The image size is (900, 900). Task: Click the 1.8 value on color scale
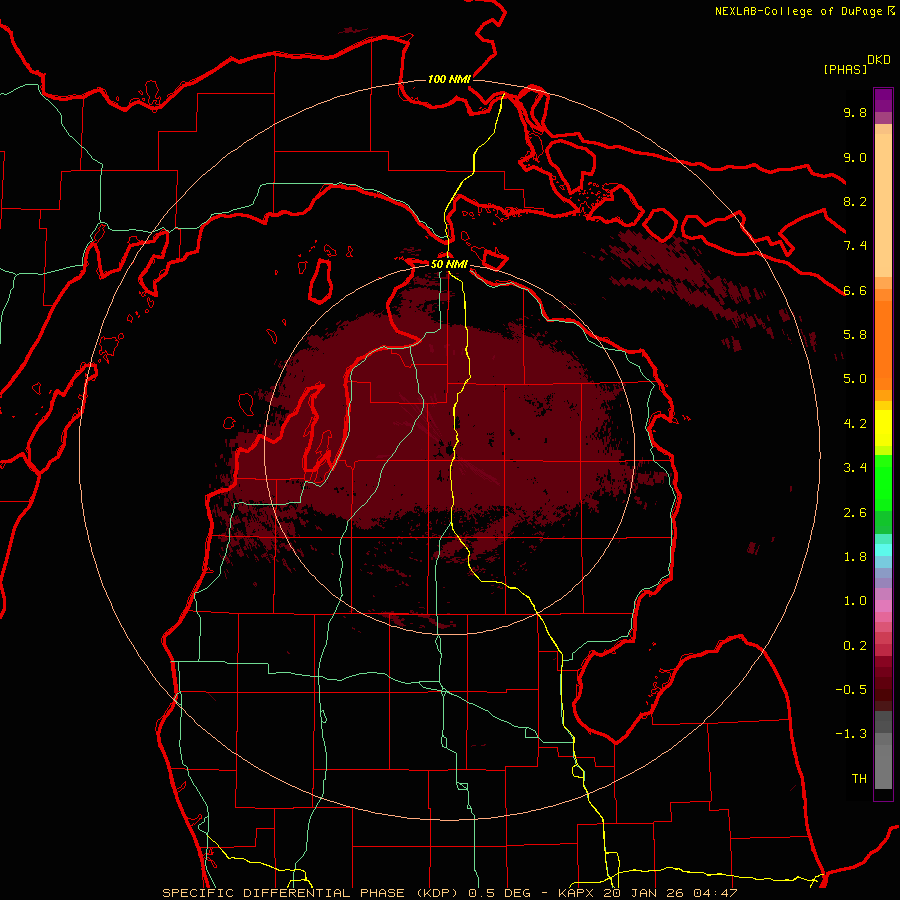(855, 557)
